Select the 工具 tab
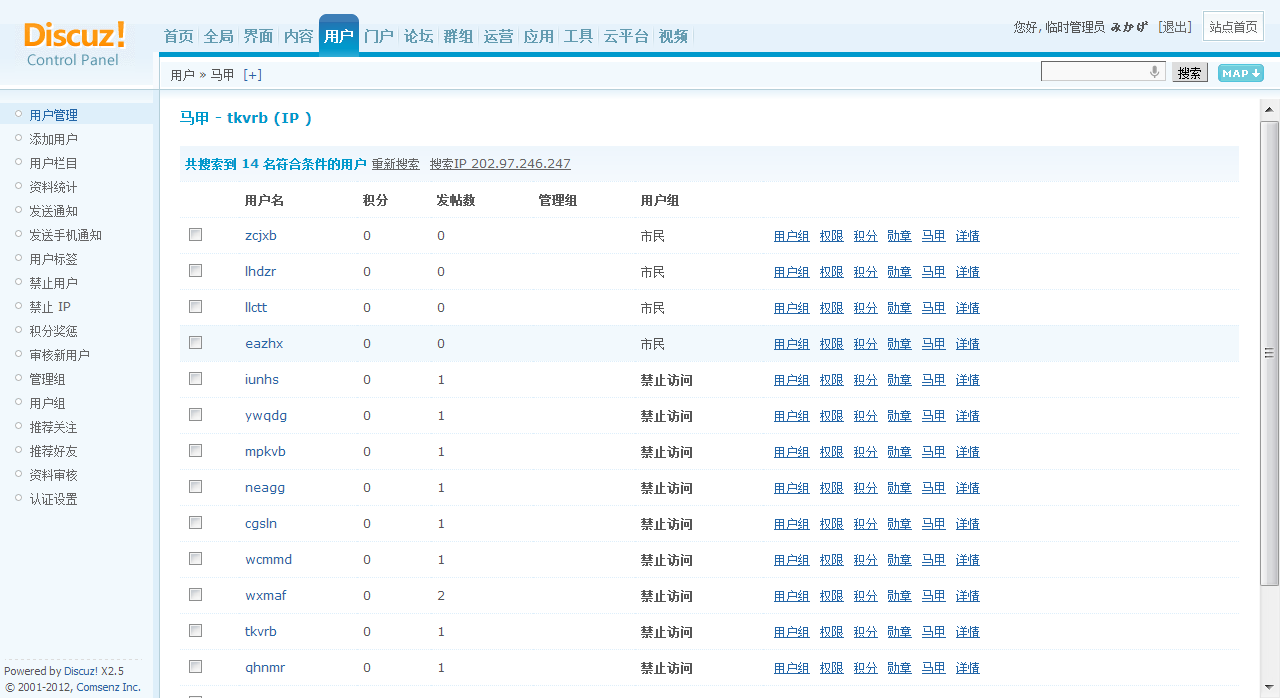The width and height of the screenshot is (1280, 698). 579,36
